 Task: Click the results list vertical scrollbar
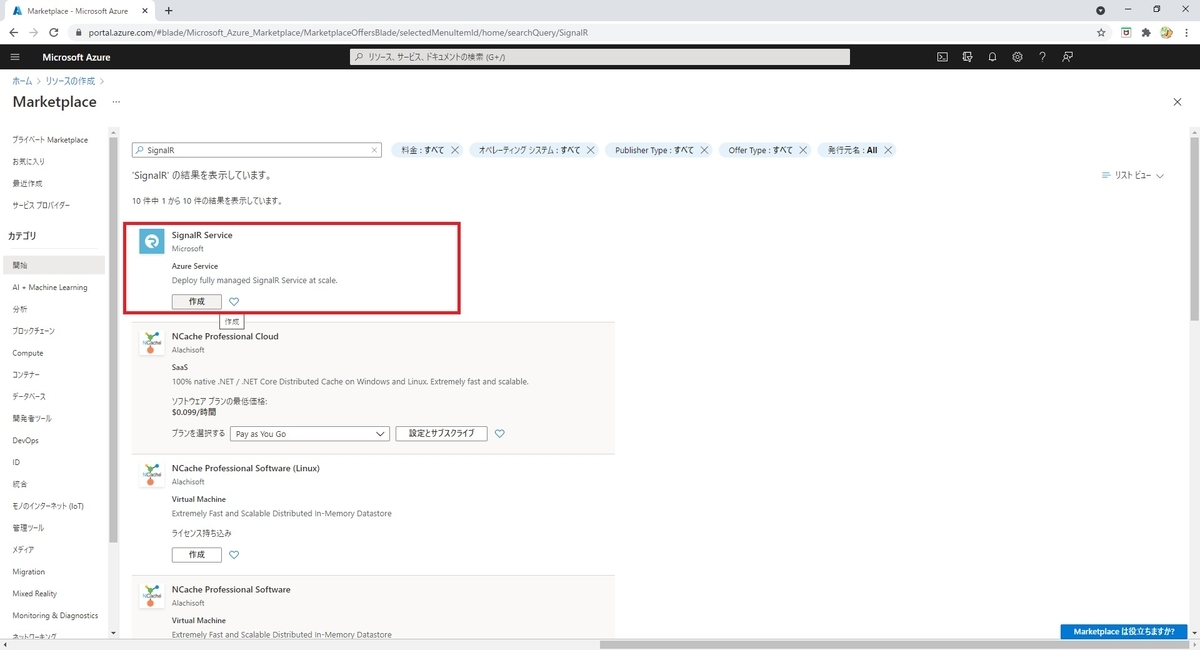pyautogui.click(x=1194, y=230)
